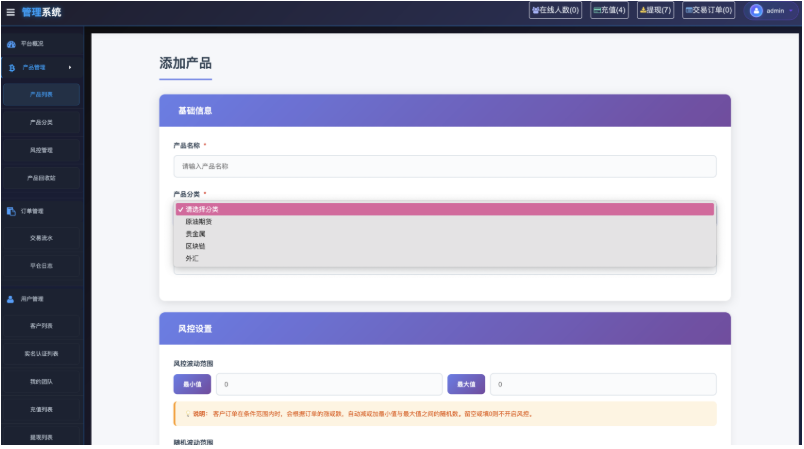Click the admin avatar icon
Viewport: 804px width, 449px height.
coord(756,11)
